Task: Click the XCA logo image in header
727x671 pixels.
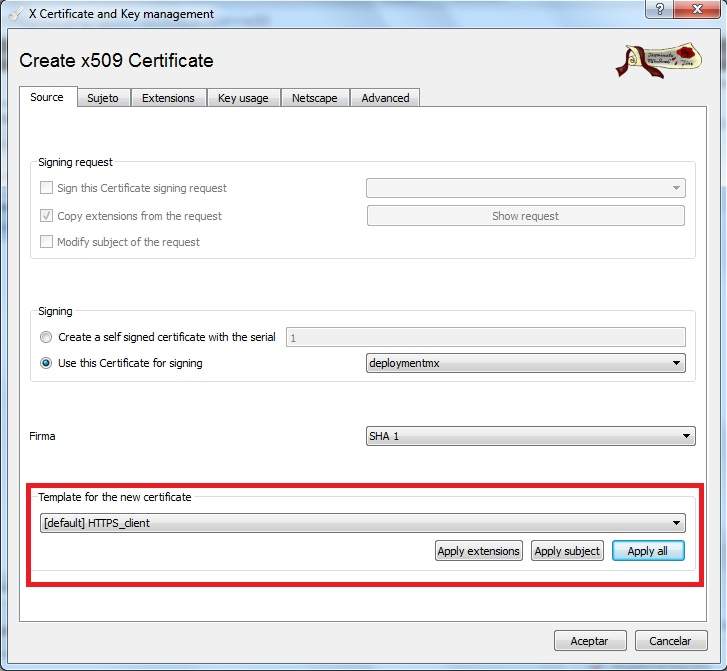Action: (654, 61)
